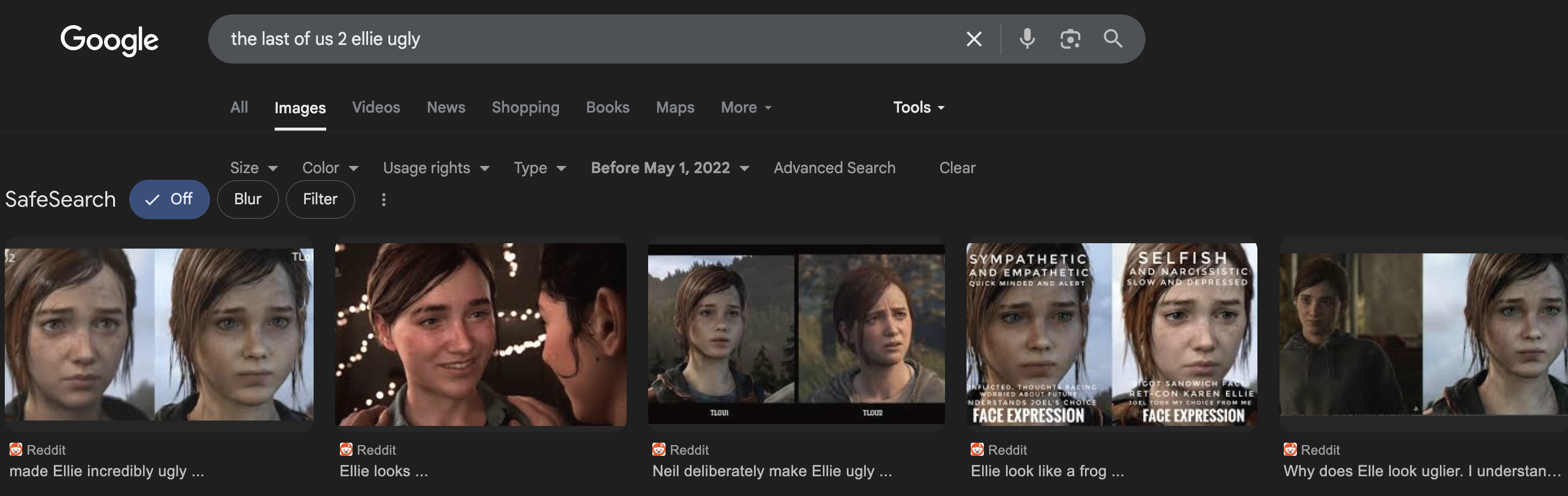Select the Images tab

[300, 108]
